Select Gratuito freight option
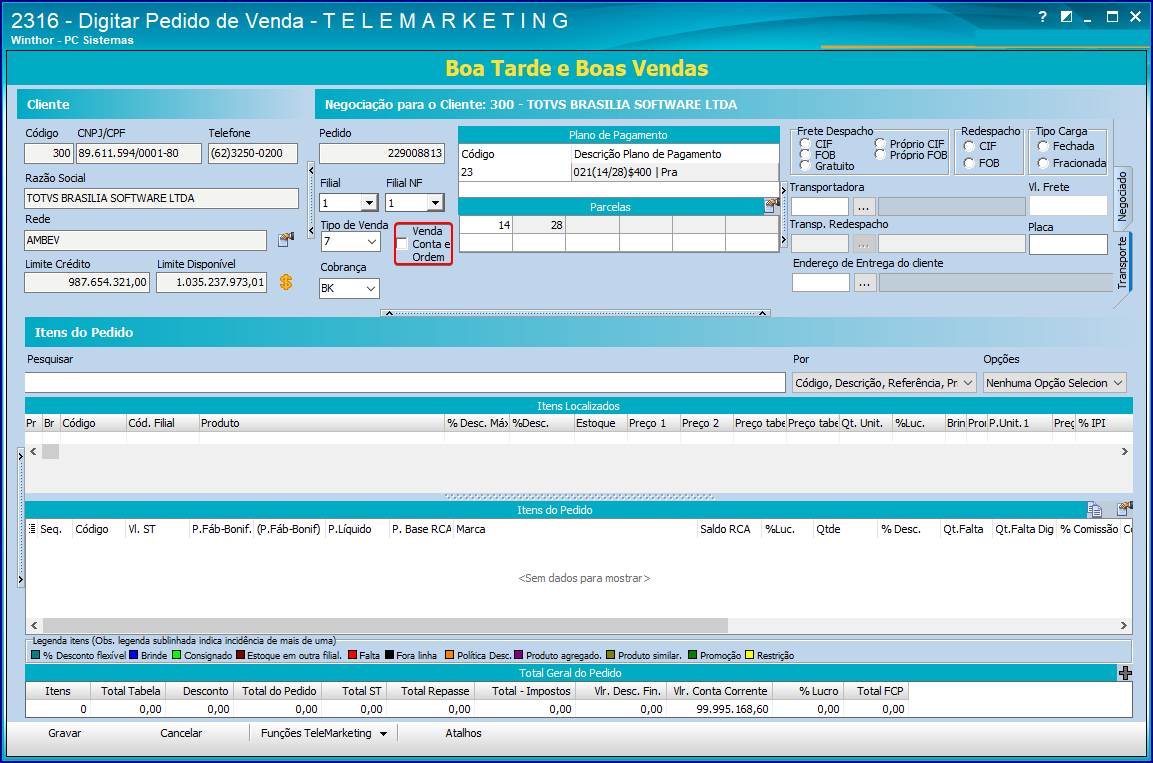1153x763 pixels. (805, 166)
